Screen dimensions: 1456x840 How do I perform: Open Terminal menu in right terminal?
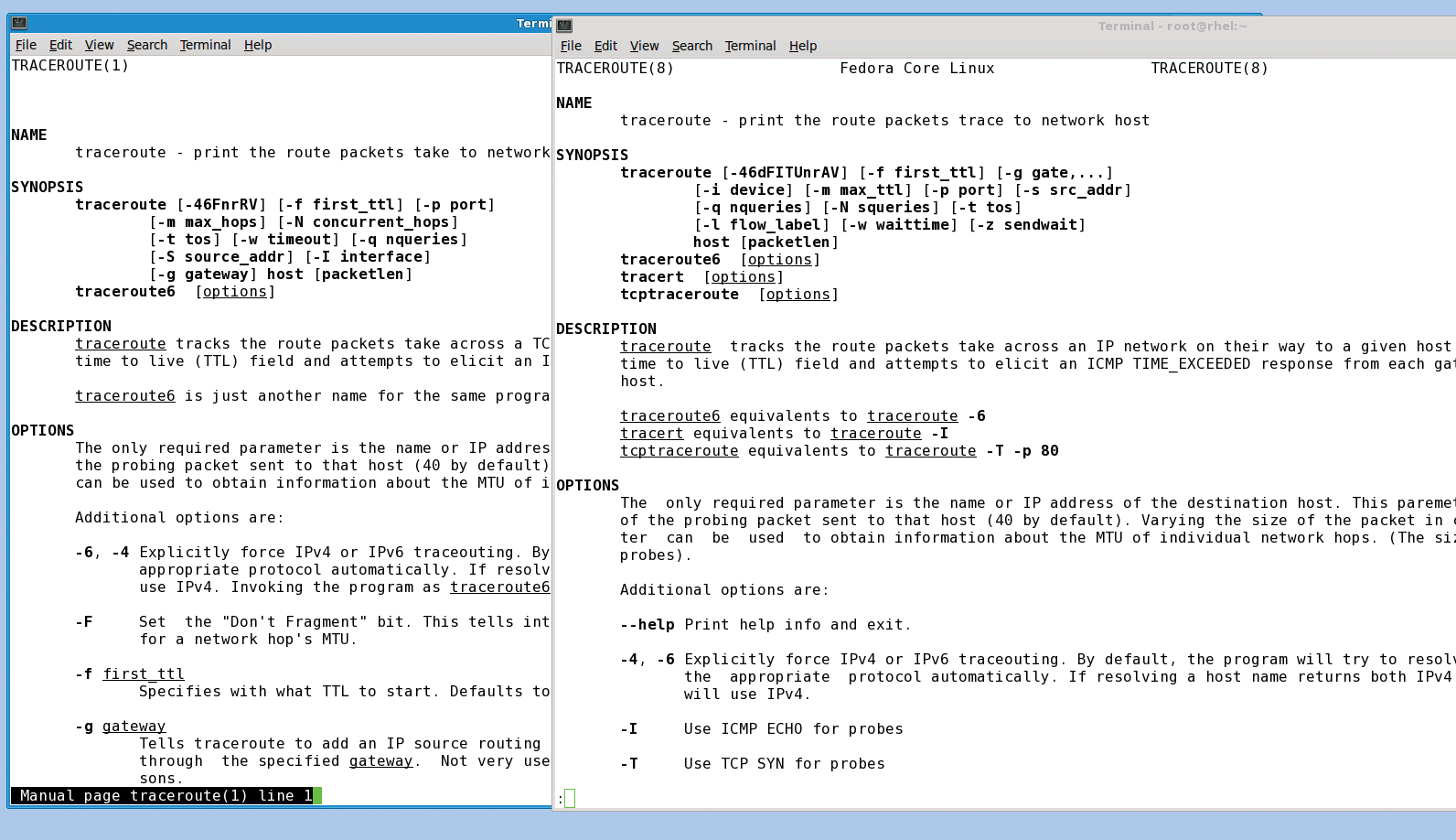point(750,46)
